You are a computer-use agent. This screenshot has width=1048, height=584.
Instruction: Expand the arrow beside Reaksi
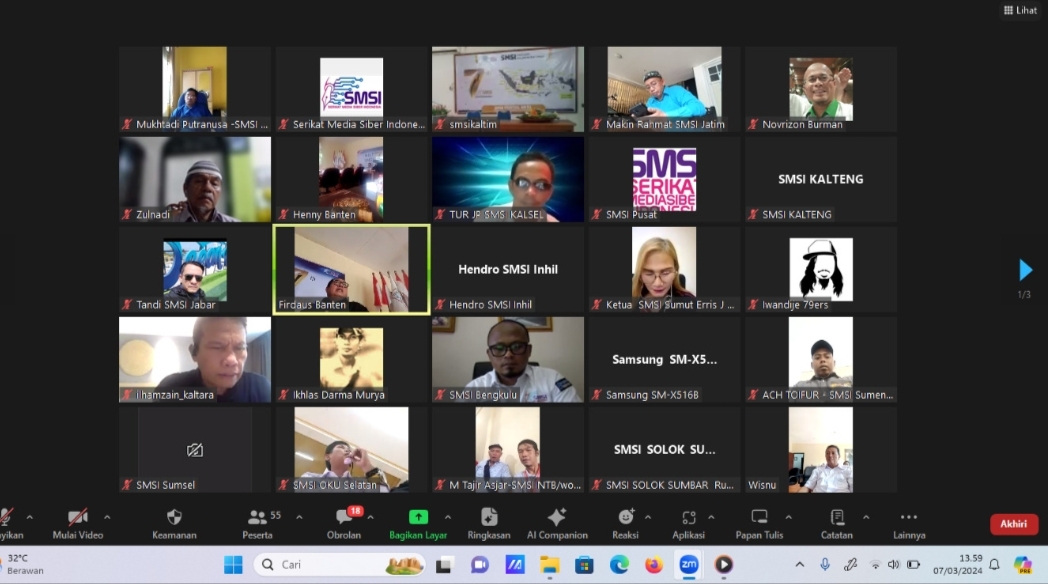tap(647, 517)
